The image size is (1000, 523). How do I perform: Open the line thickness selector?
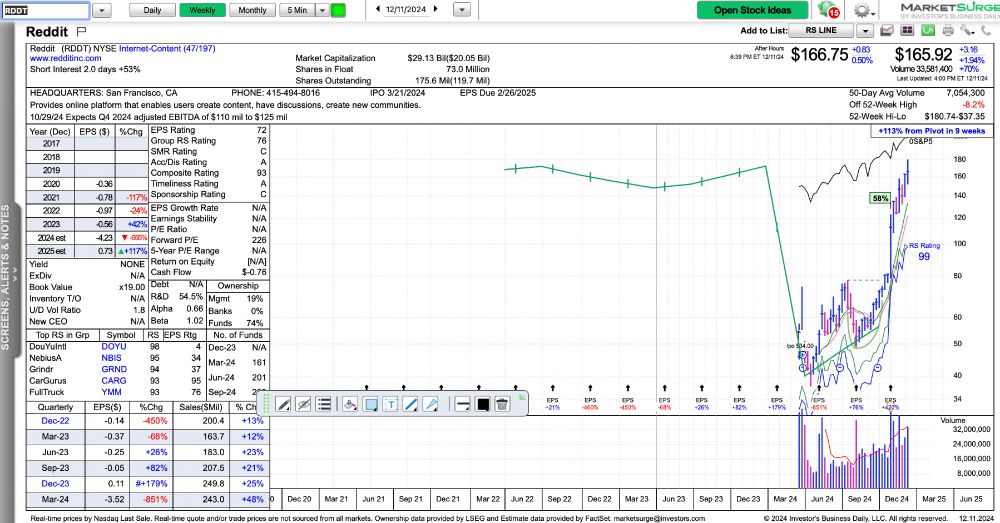(x=462, y=404)
